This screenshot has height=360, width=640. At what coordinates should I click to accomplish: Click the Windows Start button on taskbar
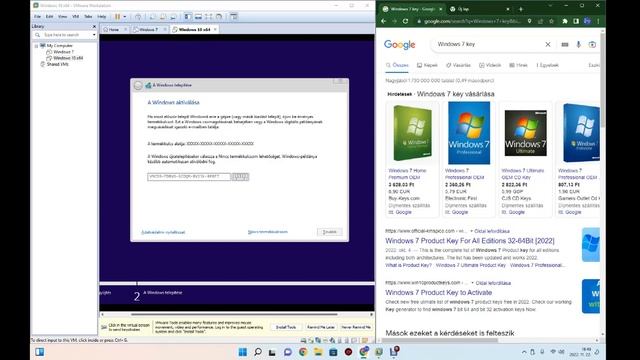(242, 352)
